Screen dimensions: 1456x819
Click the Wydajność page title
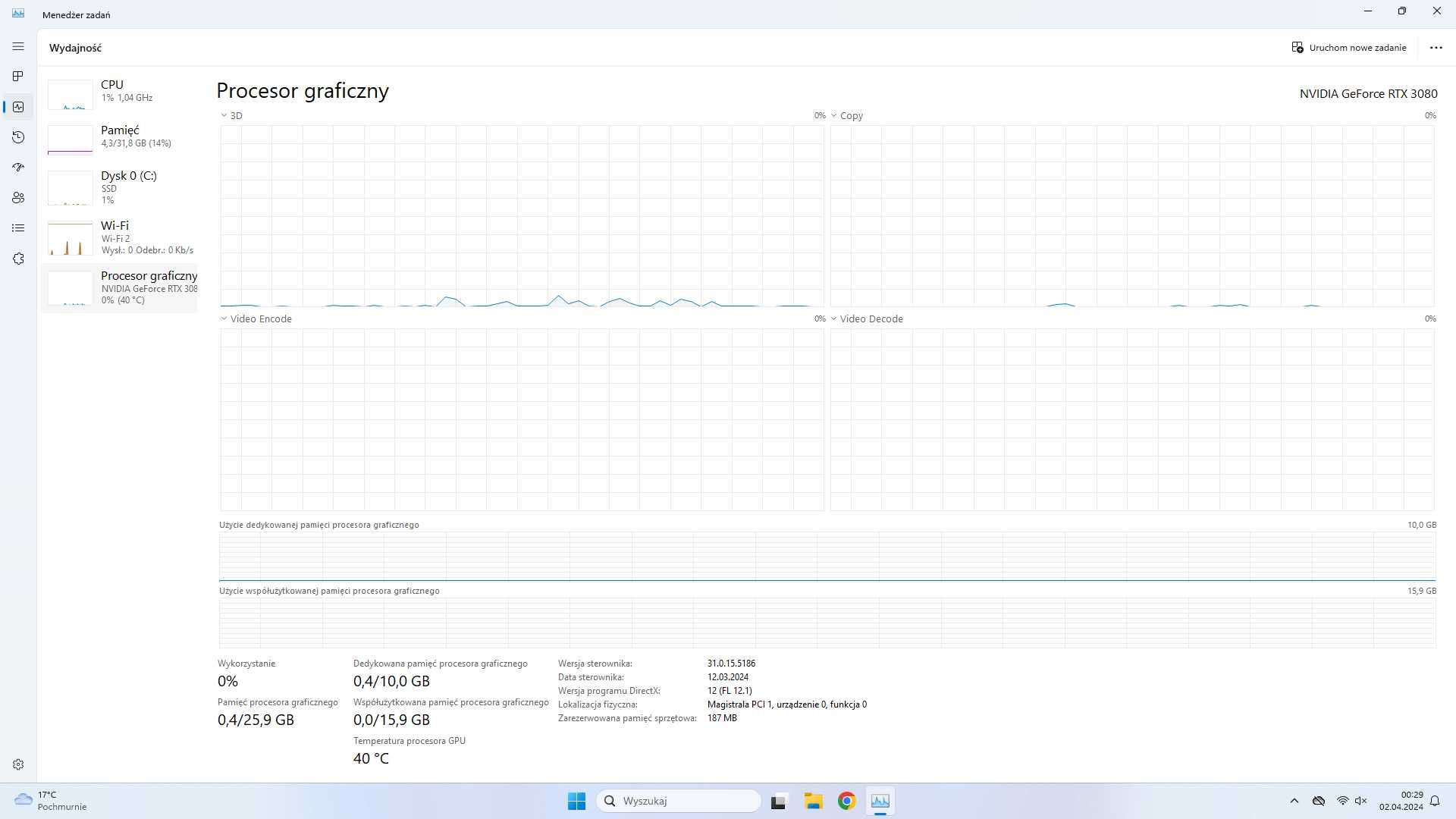point(75,48)
